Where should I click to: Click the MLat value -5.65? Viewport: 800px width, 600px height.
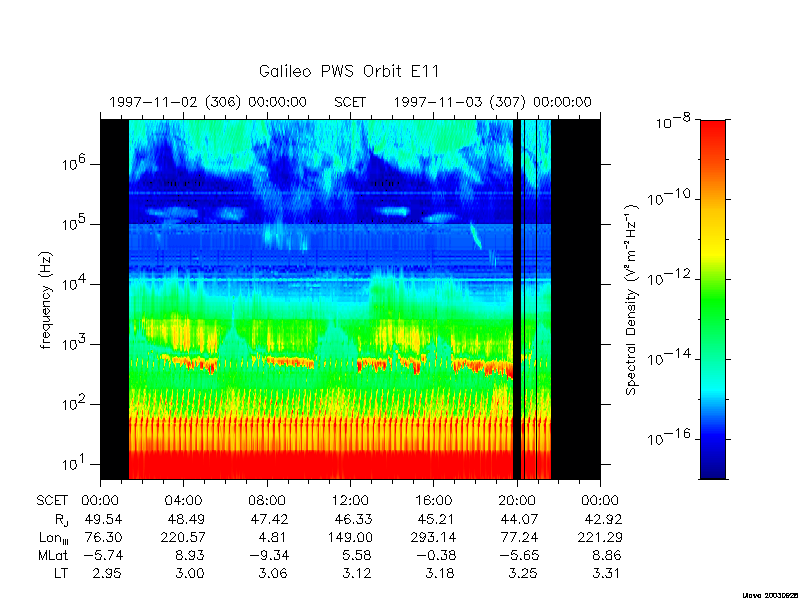pyautogui.click(x=518, y=555)
